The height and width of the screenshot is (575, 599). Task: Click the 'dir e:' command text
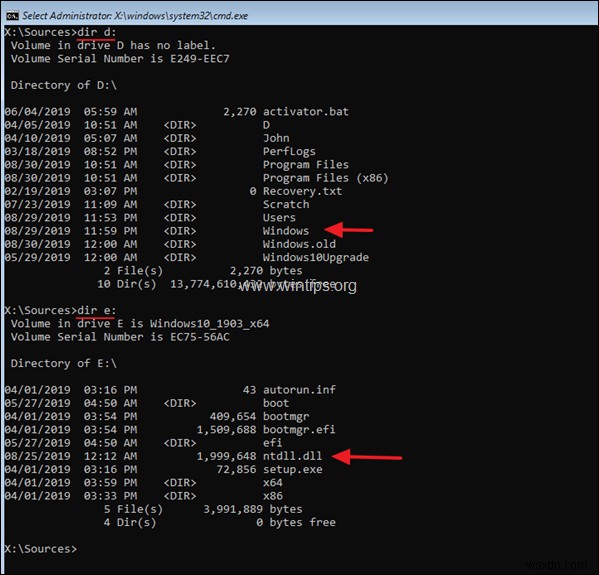coord(96,310)
